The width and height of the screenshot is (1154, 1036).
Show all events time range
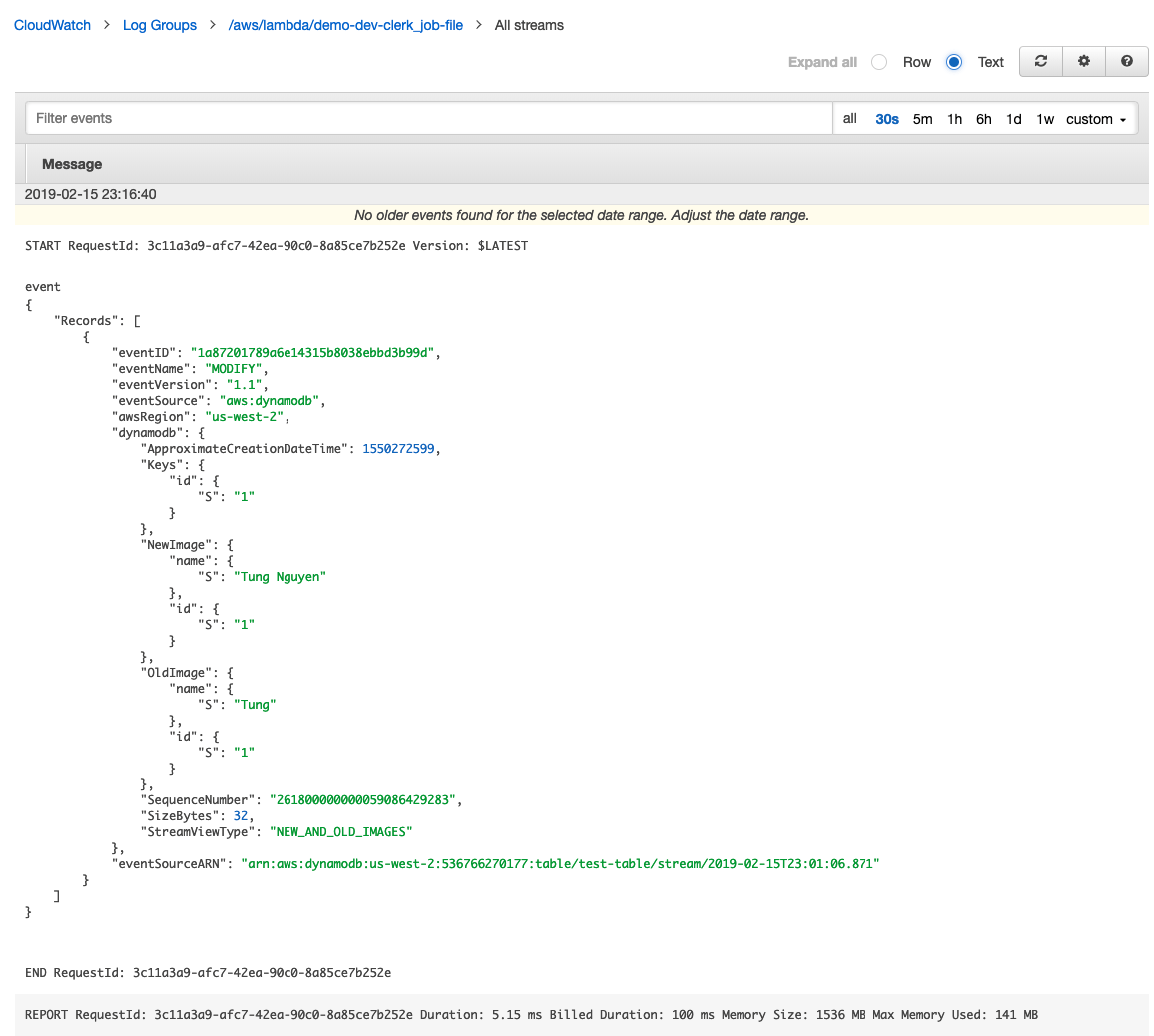(x=850, y=119)
